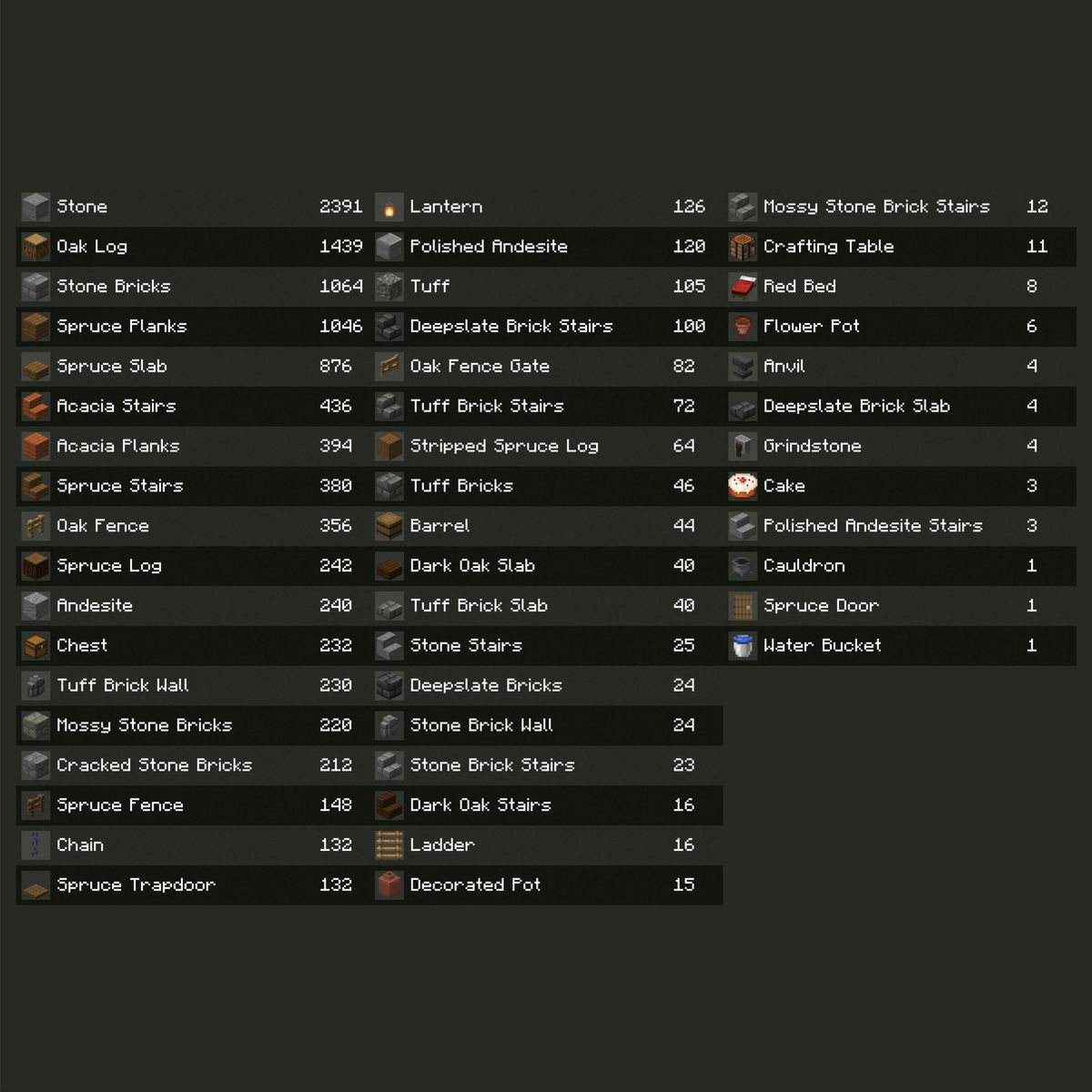Click the Acacia Stairs icon
Image resolution: width=1092 pixels, height=1092 pixels.
(x=35, y=406)
